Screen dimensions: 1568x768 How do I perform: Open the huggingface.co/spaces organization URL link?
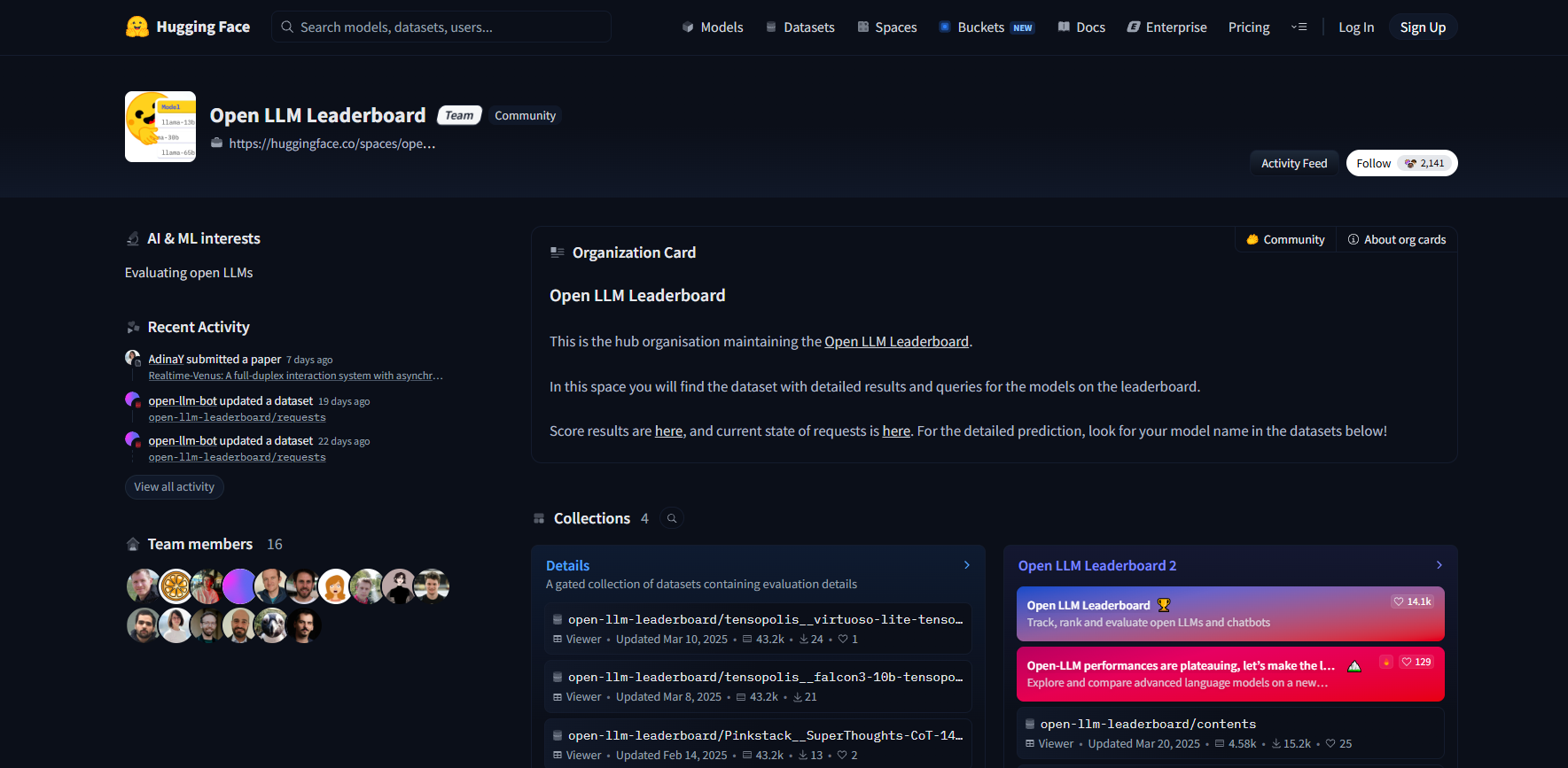332,144
